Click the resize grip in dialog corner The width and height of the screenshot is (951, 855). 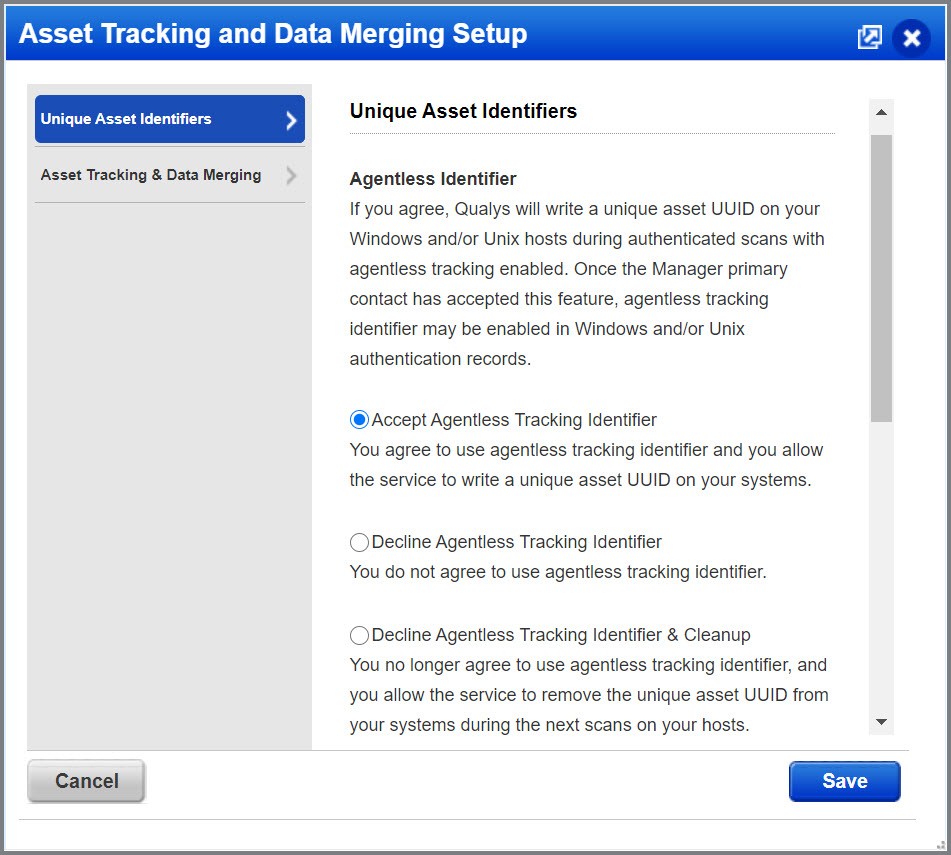[938, 842]
